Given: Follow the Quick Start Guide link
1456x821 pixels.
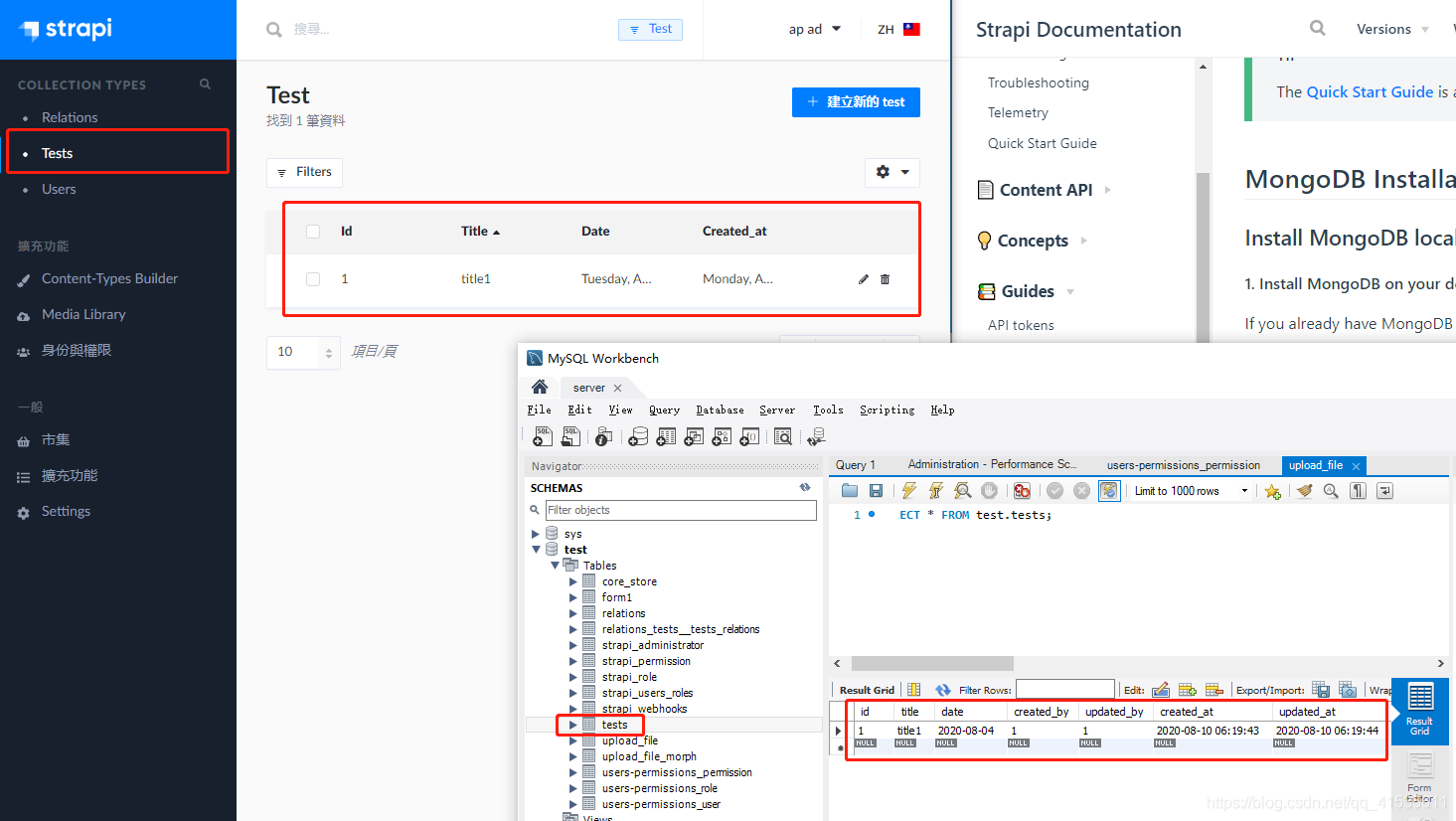Looking at the screenshot, I should pyautogui.click(x=1370, y=91).
